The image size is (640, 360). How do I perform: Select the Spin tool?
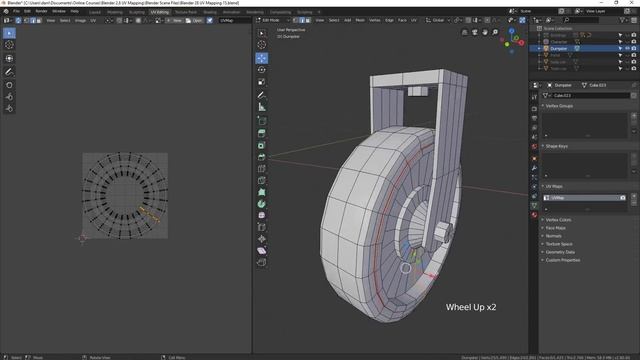262,204
